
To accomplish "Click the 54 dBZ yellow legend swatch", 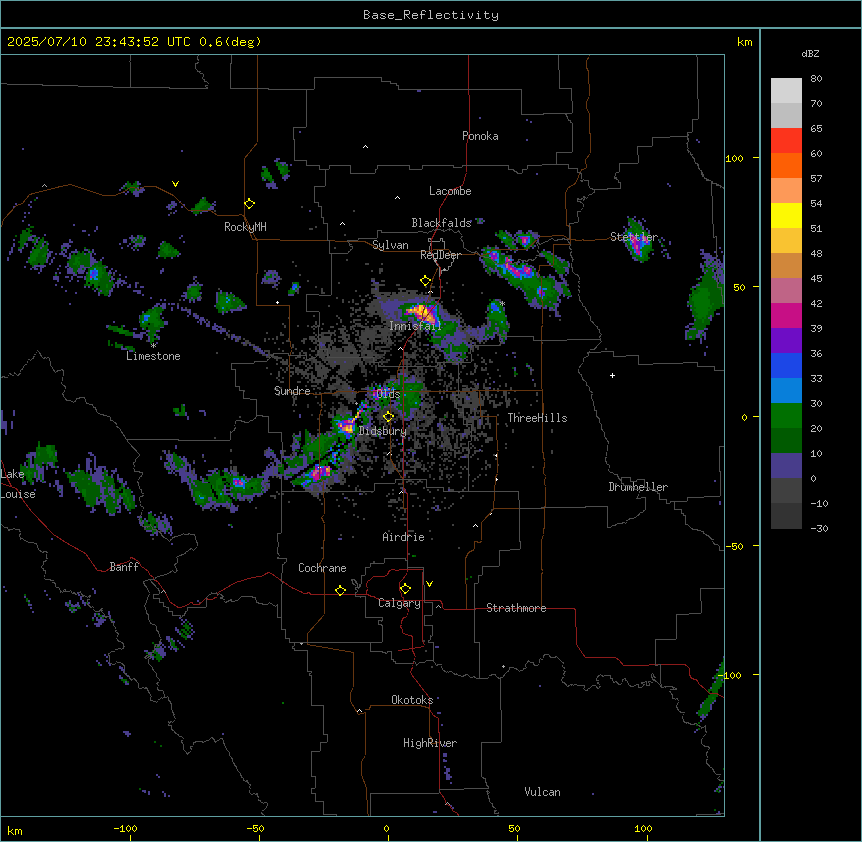I will [x=786, y=215].
